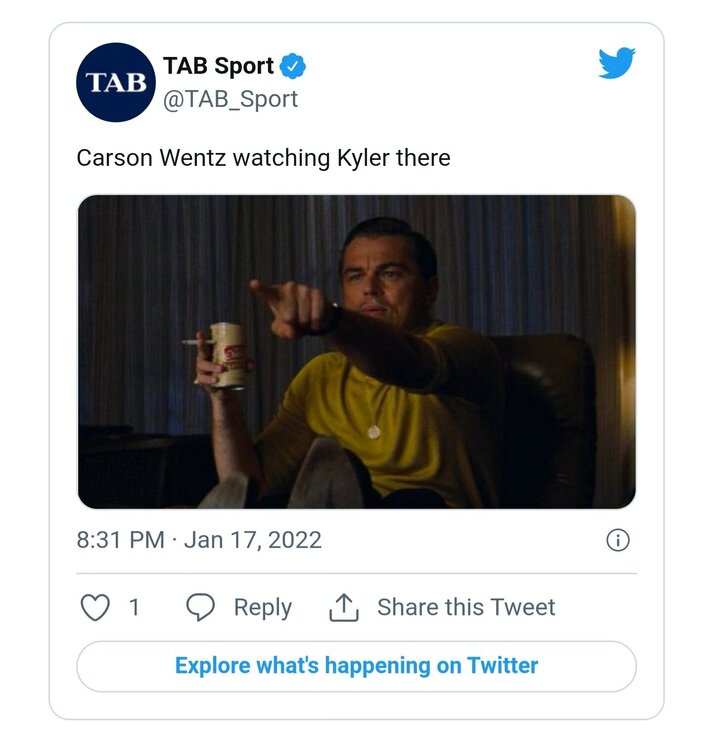This screenshot has height=750, width=701.
Task: Open the embedded meme image
Action: 356,351
